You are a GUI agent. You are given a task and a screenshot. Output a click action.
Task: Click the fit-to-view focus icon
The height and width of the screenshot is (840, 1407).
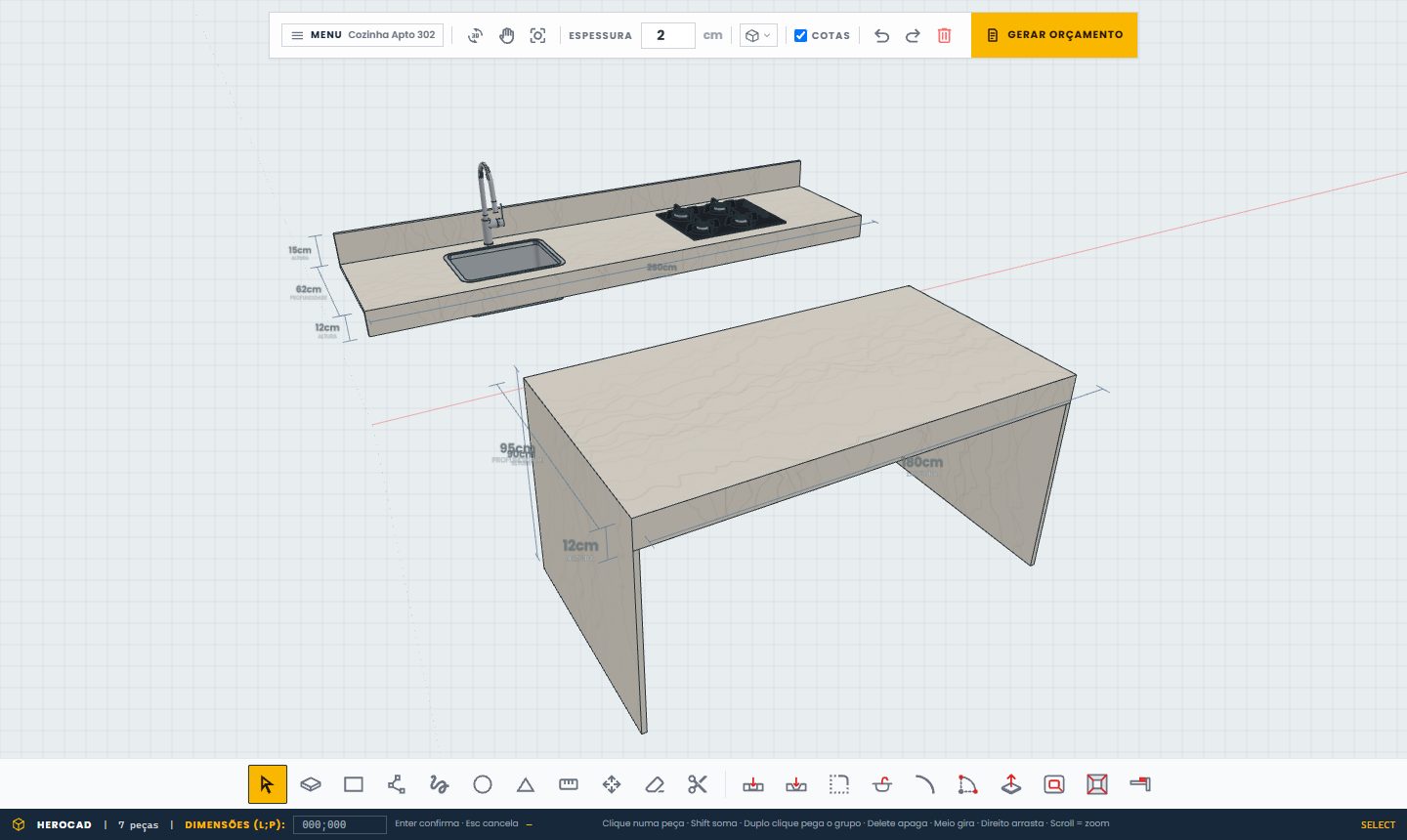[537, 35]
